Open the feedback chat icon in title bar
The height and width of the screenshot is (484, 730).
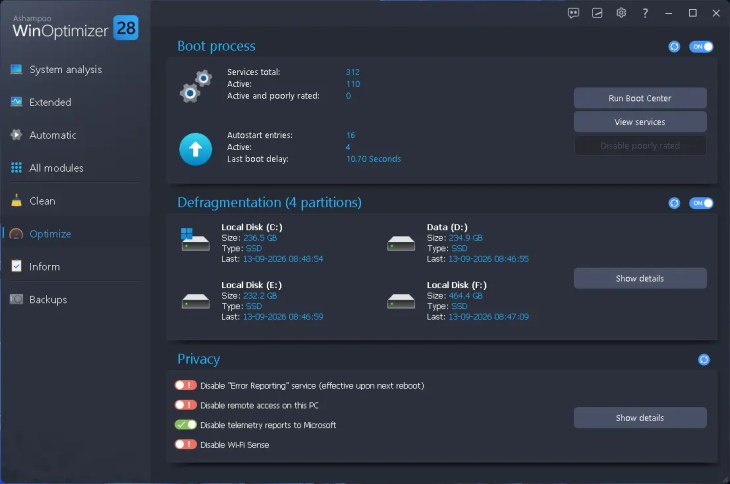(x=574, y=13)
